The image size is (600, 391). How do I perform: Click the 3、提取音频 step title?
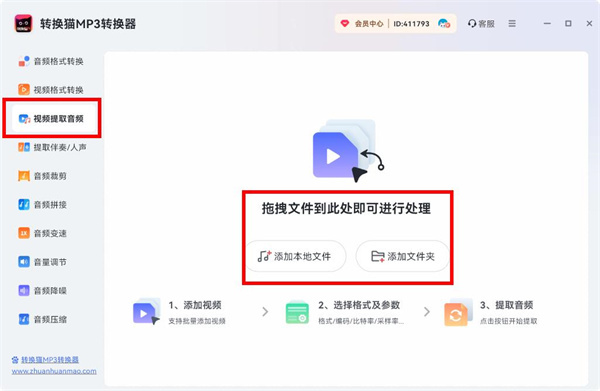pyautogui.click(x=507, y=305)
